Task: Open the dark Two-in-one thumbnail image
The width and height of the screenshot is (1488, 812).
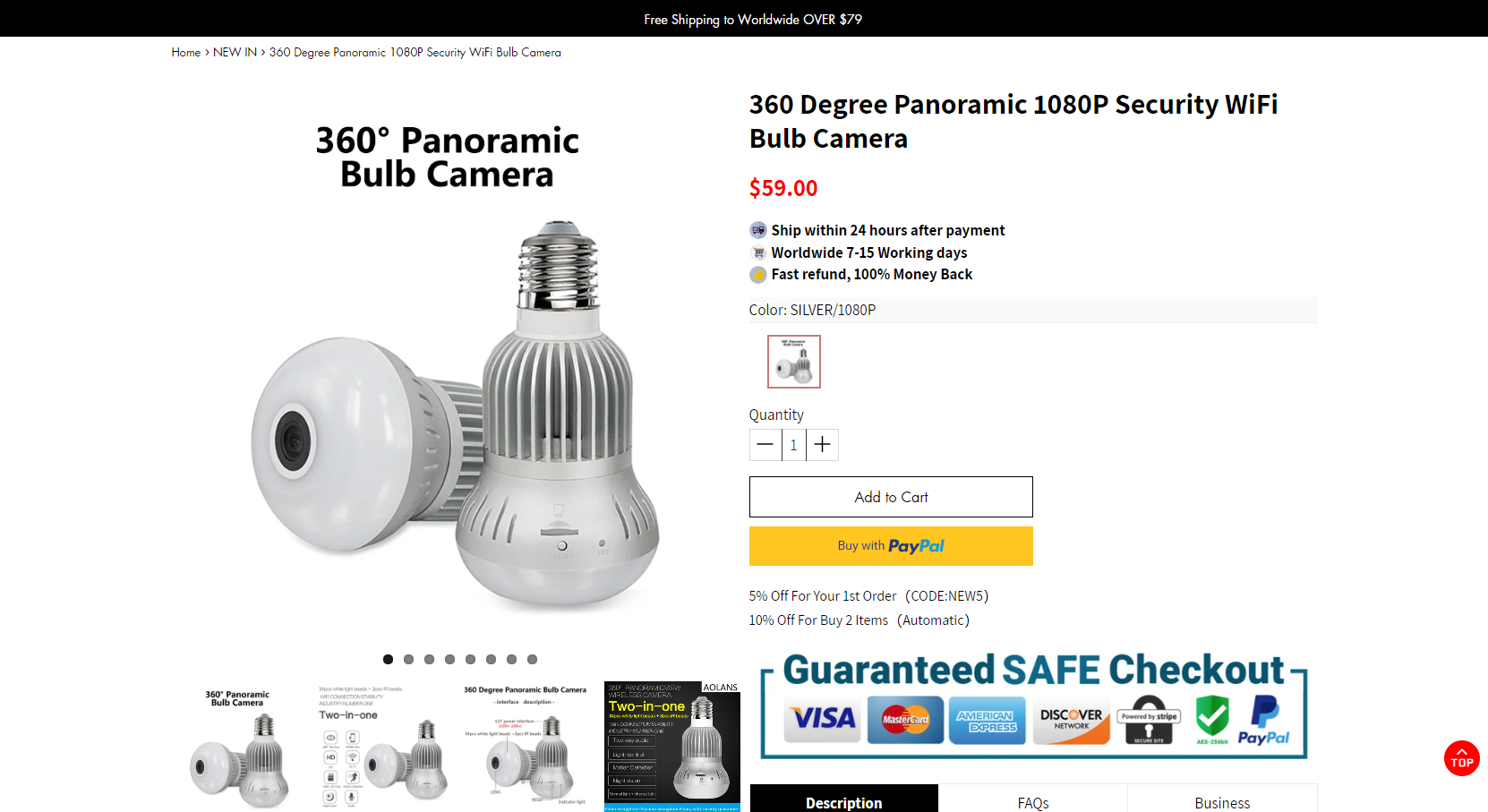Action: [x=672, y=746]
